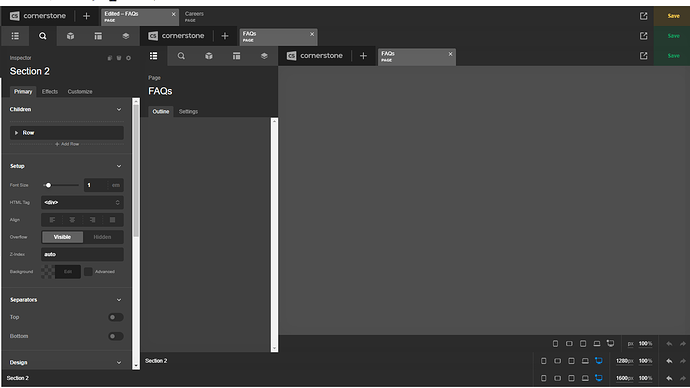The height and width of the screenshot is (388, 690).
Task: Click the Add Row button
Action: [x=67, y=144]
